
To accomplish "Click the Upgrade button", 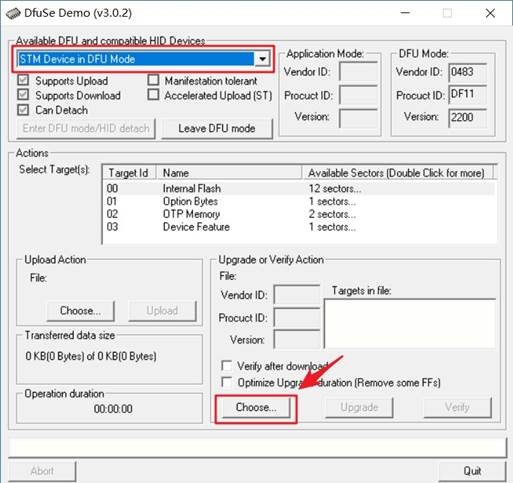I will point(359,407).
